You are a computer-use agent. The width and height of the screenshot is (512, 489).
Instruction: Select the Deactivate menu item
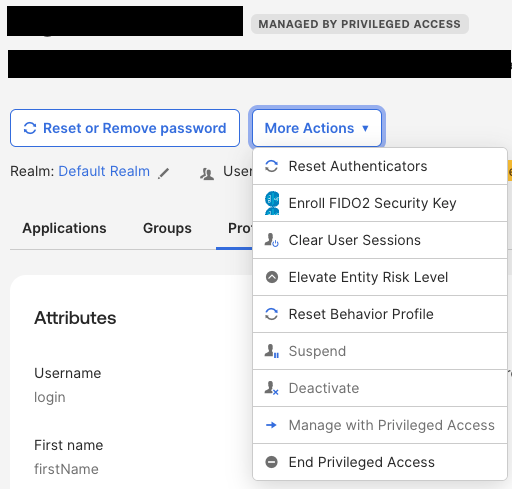pos(380,388)
